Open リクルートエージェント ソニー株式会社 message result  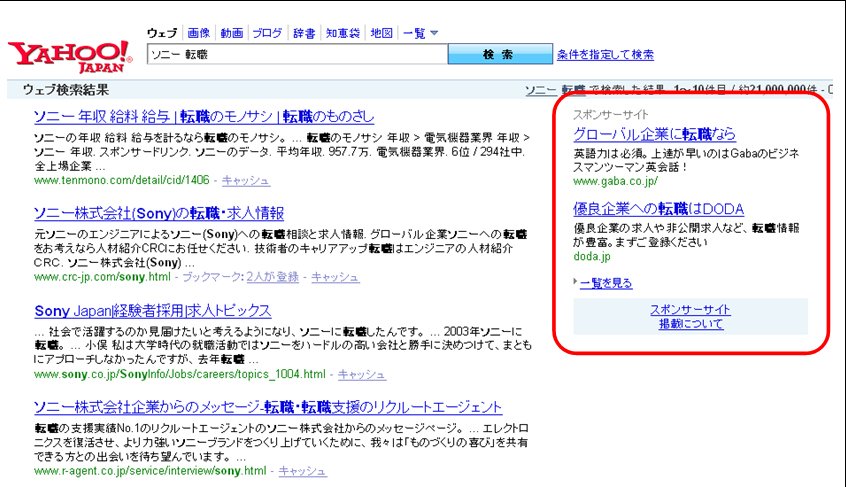click(x=268, y=407)
